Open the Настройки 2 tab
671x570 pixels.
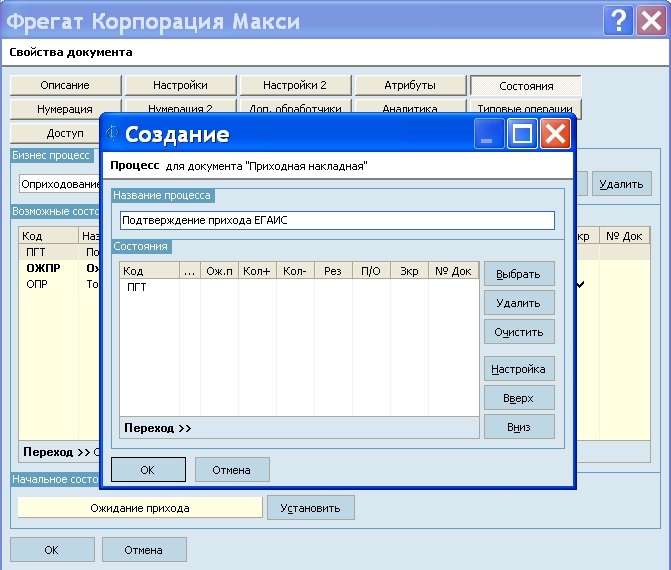(295, 85)
